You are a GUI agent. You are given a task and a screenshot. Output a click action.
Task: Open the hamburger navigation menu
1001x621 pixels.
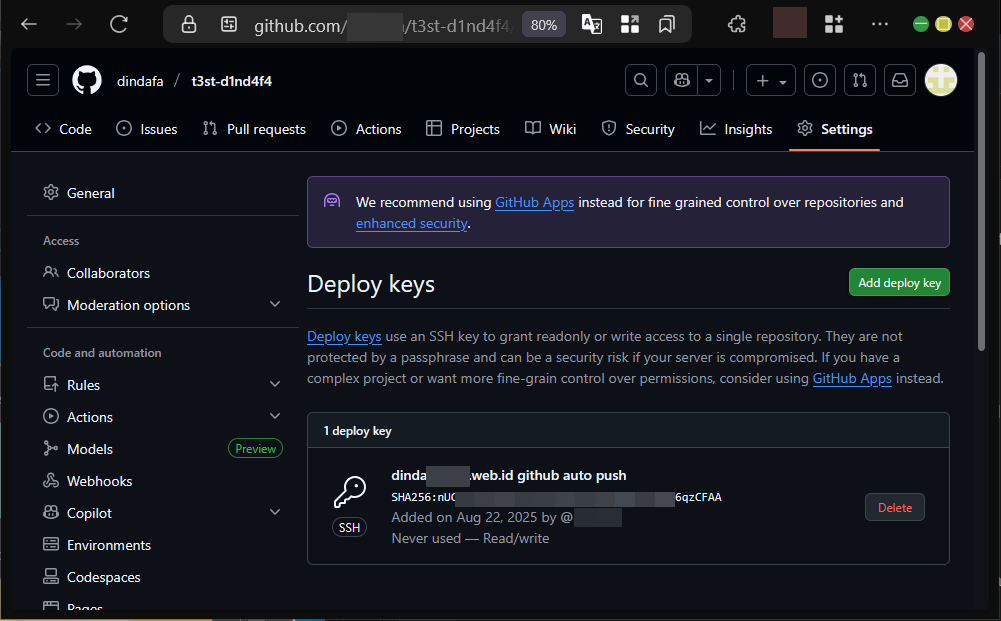(43, 81)
